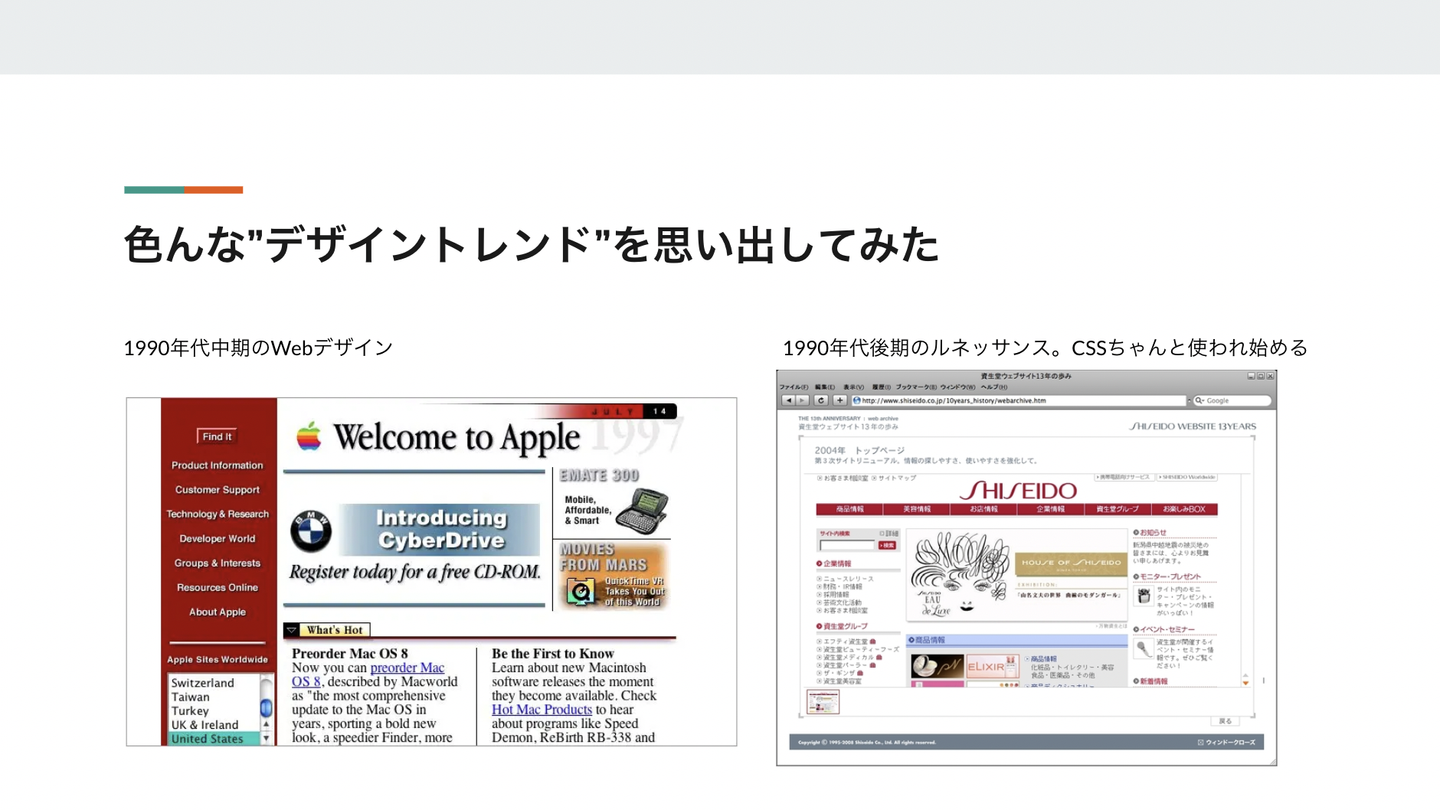Click the eMate 300 laptop image
Viewport: 1440px width, 810px height.
(641, 509)
